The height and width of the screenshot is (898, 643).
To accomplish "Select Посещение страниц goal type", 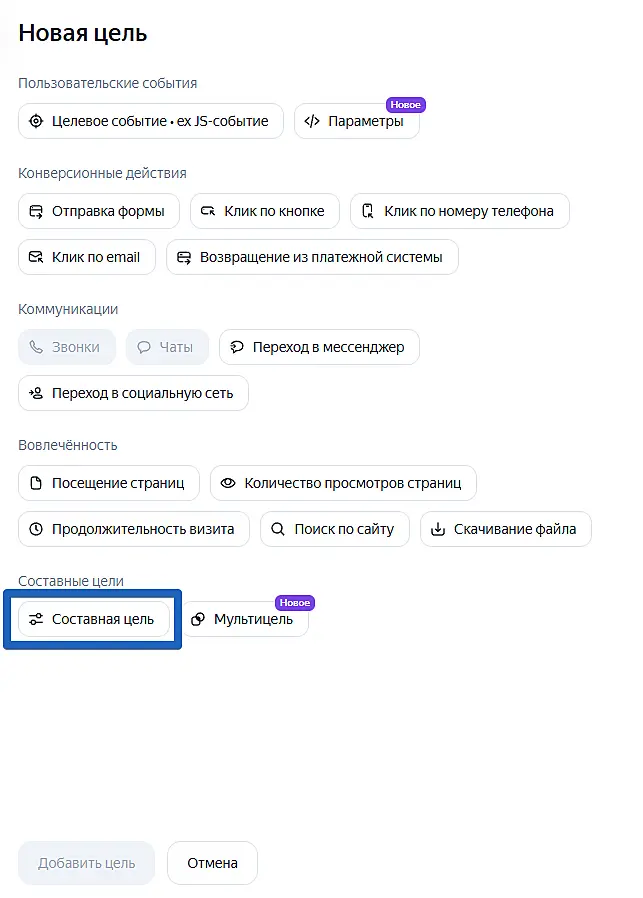I will coord(109,483).
